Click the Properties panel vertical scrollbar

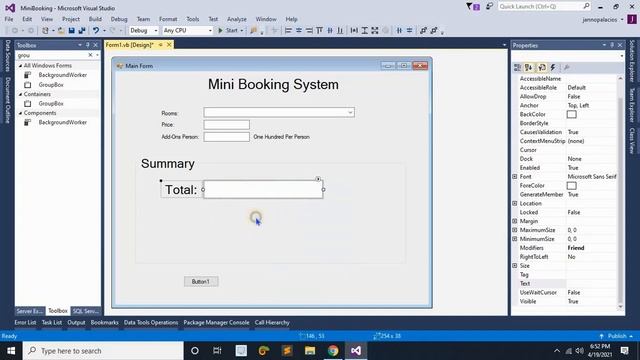620,192
